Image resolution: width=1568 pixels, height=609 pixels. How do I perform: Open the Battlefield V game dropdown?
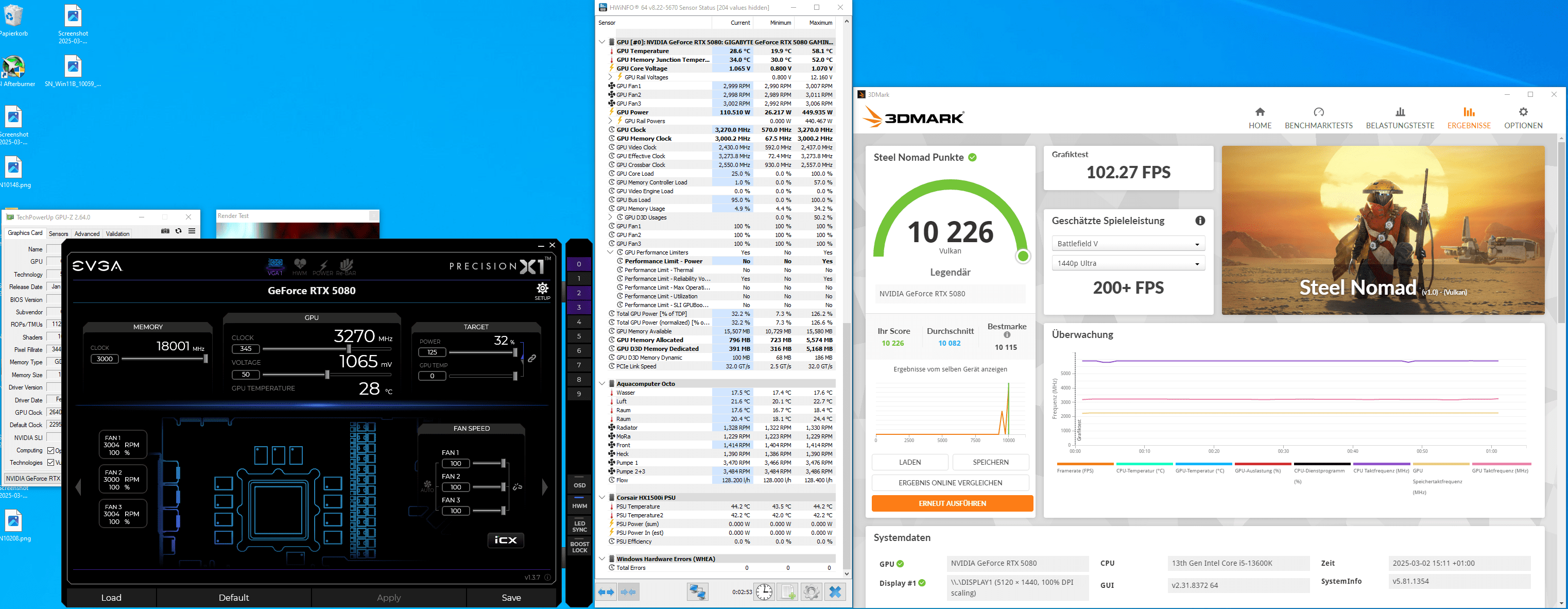[x=1128, y=244]
